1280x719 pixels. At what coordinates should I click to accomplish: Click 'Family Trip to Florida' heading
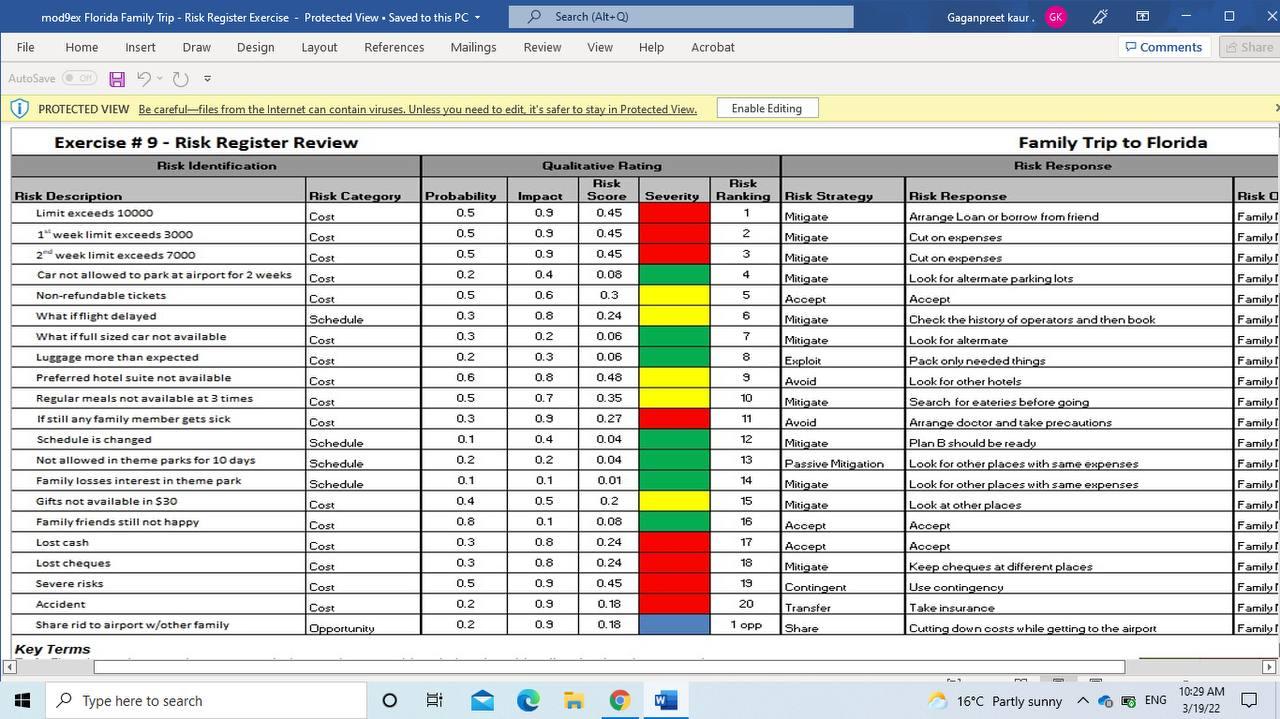(1112, 142)
